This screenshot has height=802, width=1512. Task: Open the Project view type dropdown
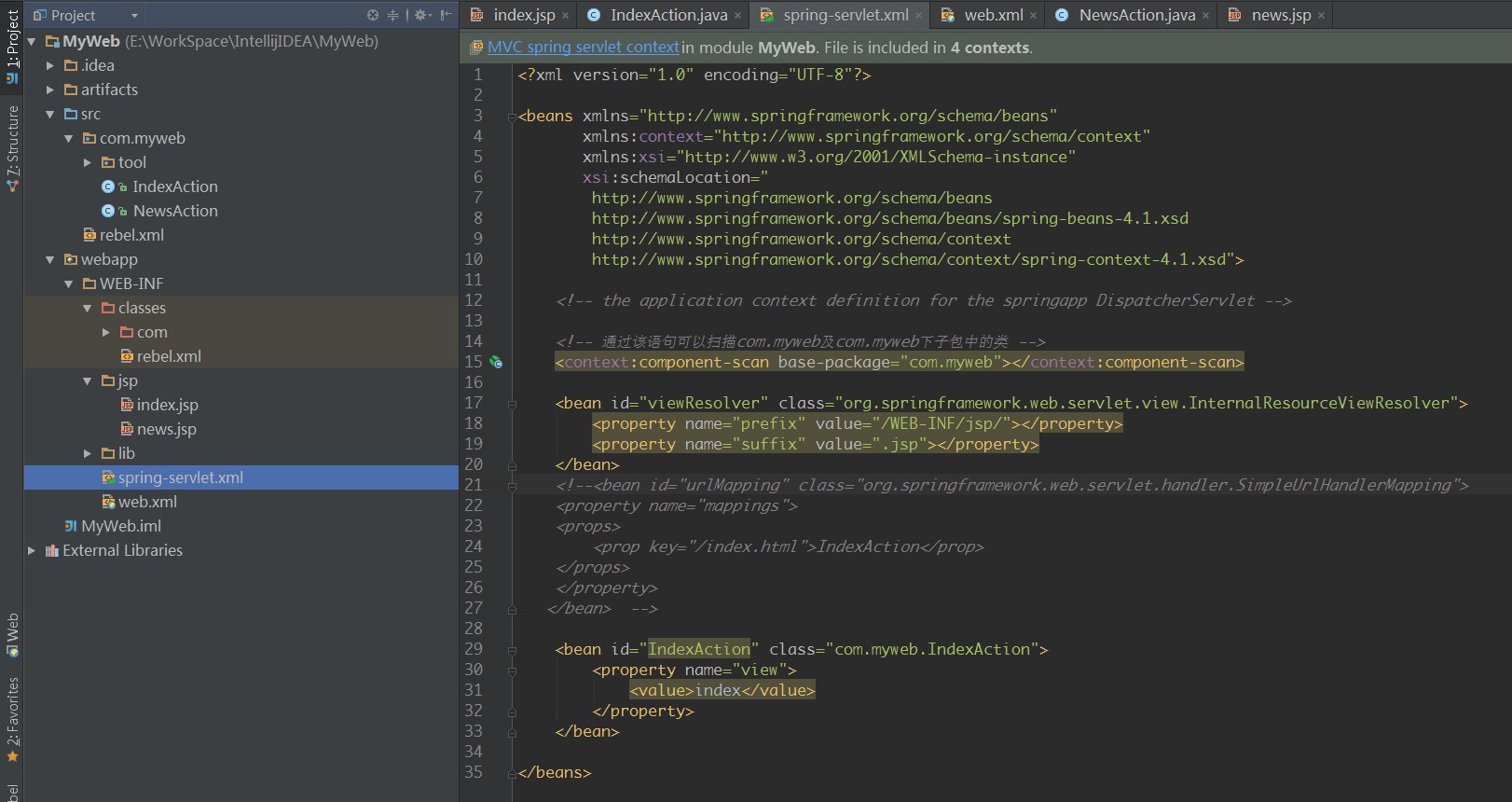click(134, 16)
